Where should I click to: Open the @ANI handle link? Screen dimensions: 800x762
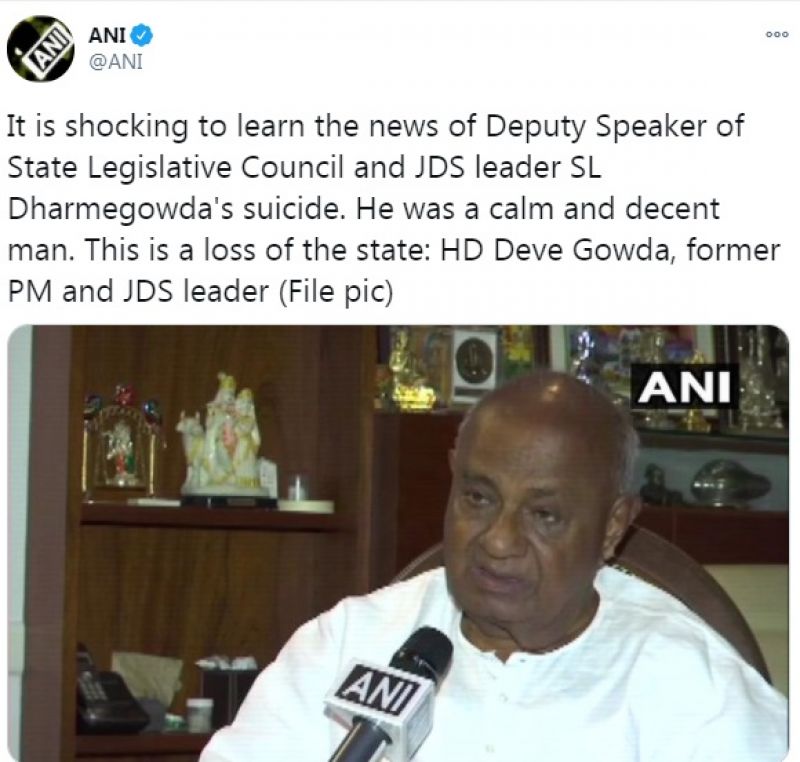point(116,62)
